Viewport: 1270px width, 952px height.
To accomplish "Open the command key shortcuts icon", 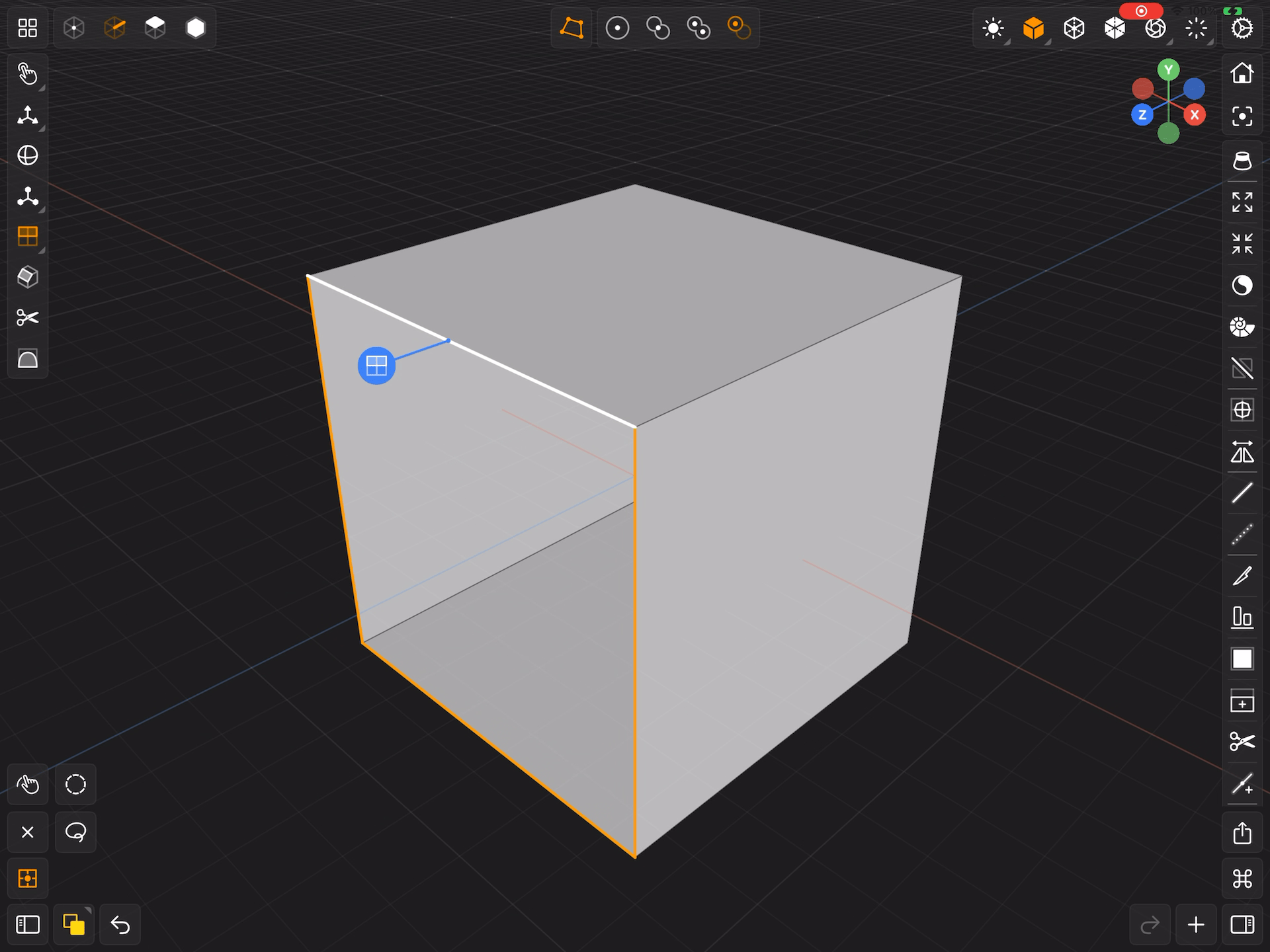I will click(x=1242, y=879).
